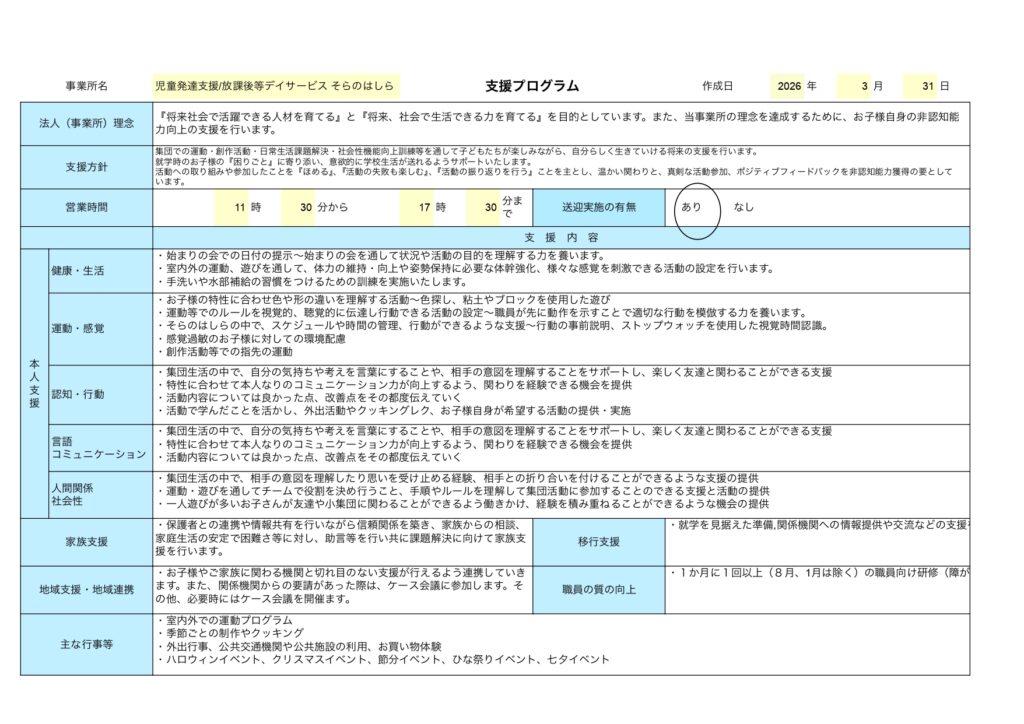Click the 事業所名 name input field
Viewport: 1024px width, 724px height.
tap(276, 87)
